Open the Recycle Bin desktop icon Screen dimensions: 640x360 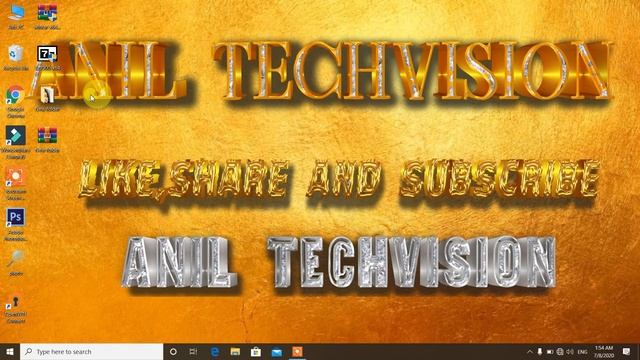tap(16, 58)
